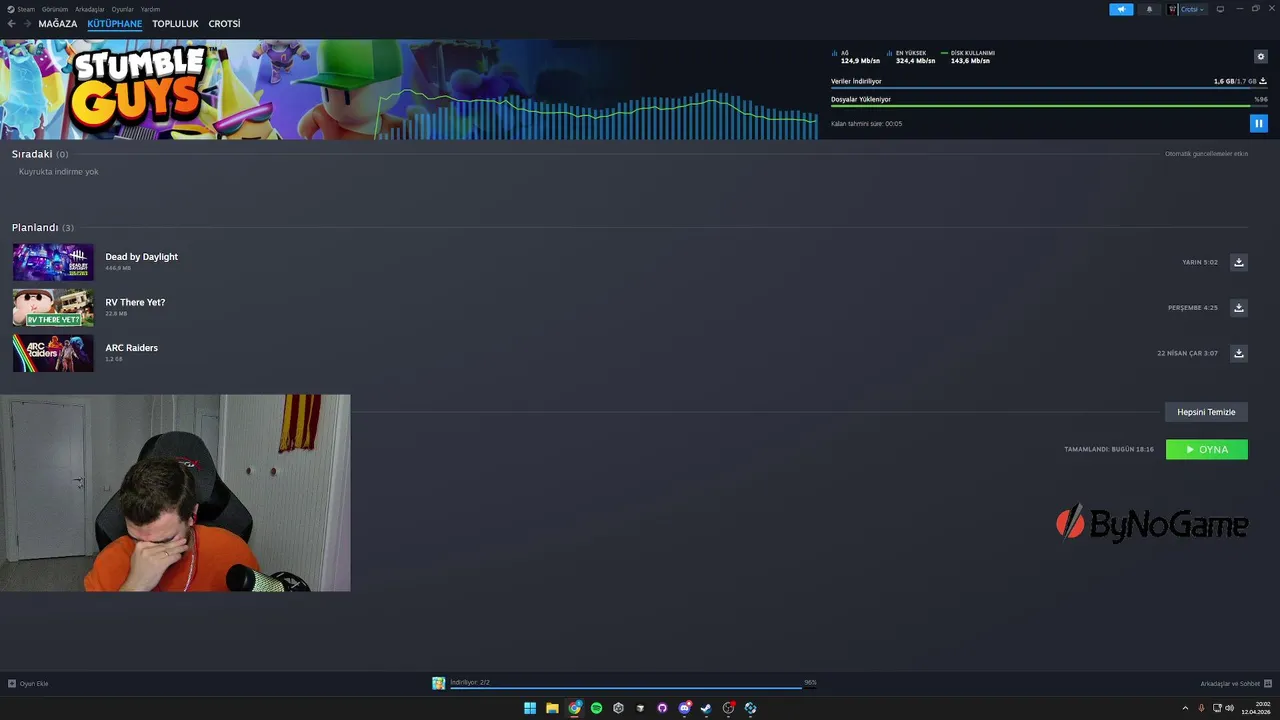
Task: Click Otomatik güncellemeler etkin text
Action: pos(1206,154)
